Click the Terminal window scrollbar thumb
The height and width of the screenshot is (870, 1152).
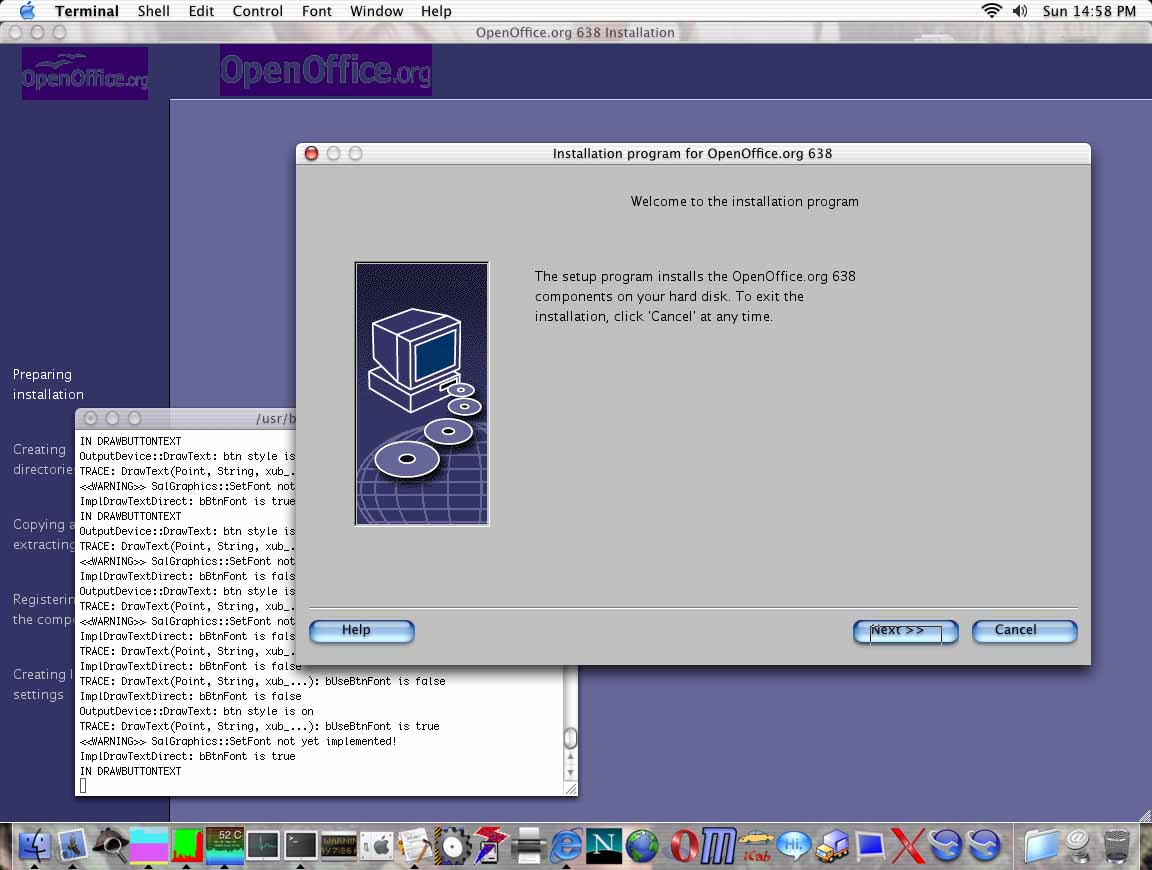pyautogui.click(x=570, y=737)
